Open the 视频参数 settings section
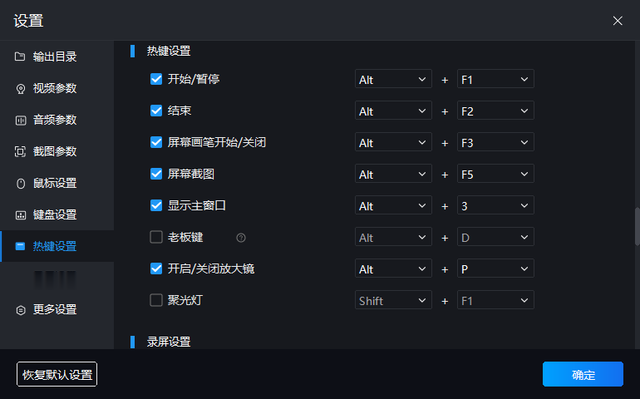Screen dimensions: 640x399 coord(57,89)
